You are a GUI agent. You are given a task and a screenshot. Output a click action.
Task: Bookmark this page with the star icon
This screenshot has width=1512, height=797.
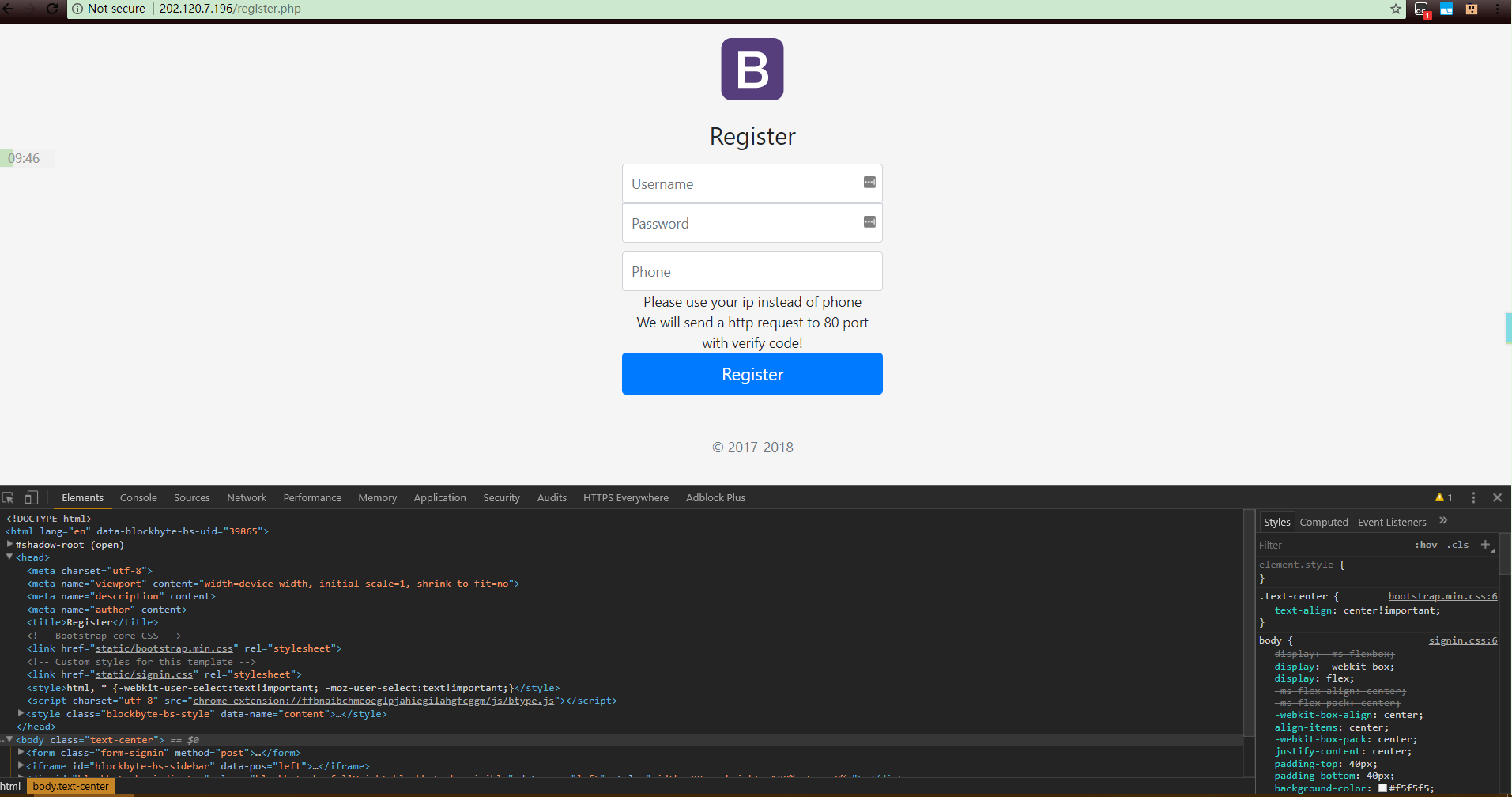point(1396,9)
